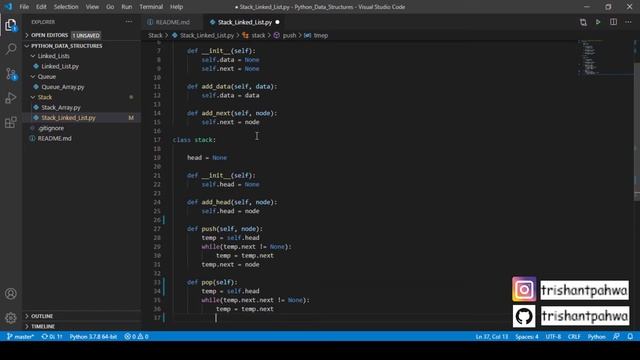Image resolution: width=640 pixels, height=360 pixels.
Task: Open Queue_Array.py in the explorer
Action: click(62, 87)
